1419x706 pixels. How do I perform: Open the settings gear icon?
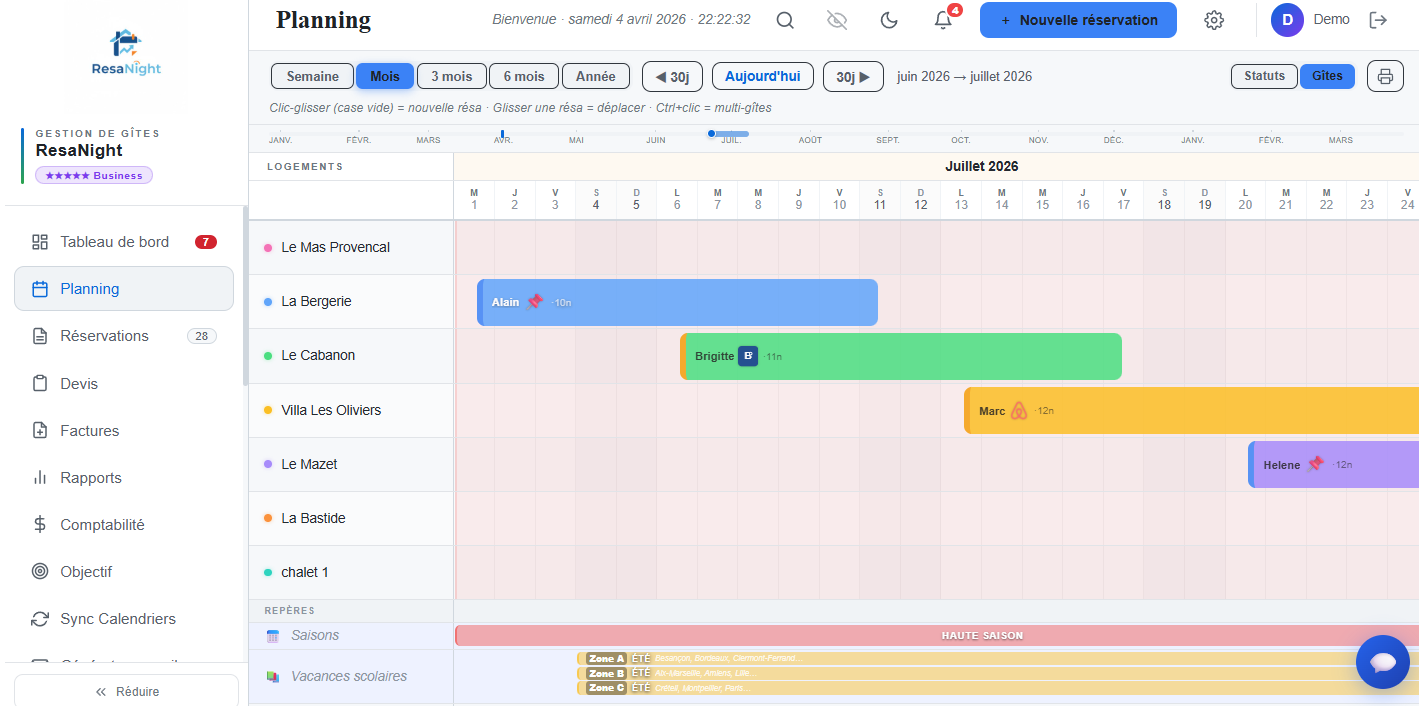tap(1214, 20)
